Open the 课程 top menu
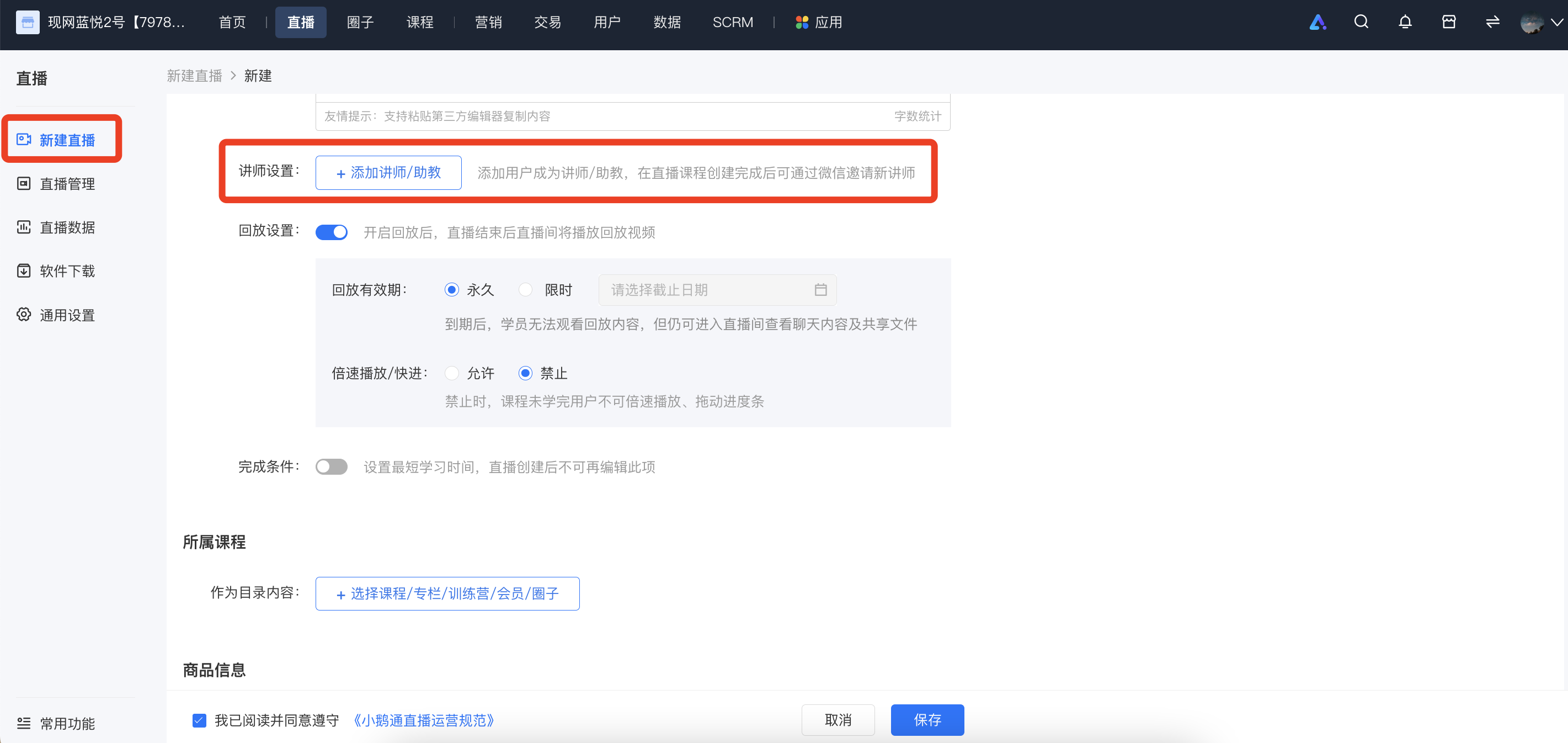1568x743 pixels. [x=420, y=23]
